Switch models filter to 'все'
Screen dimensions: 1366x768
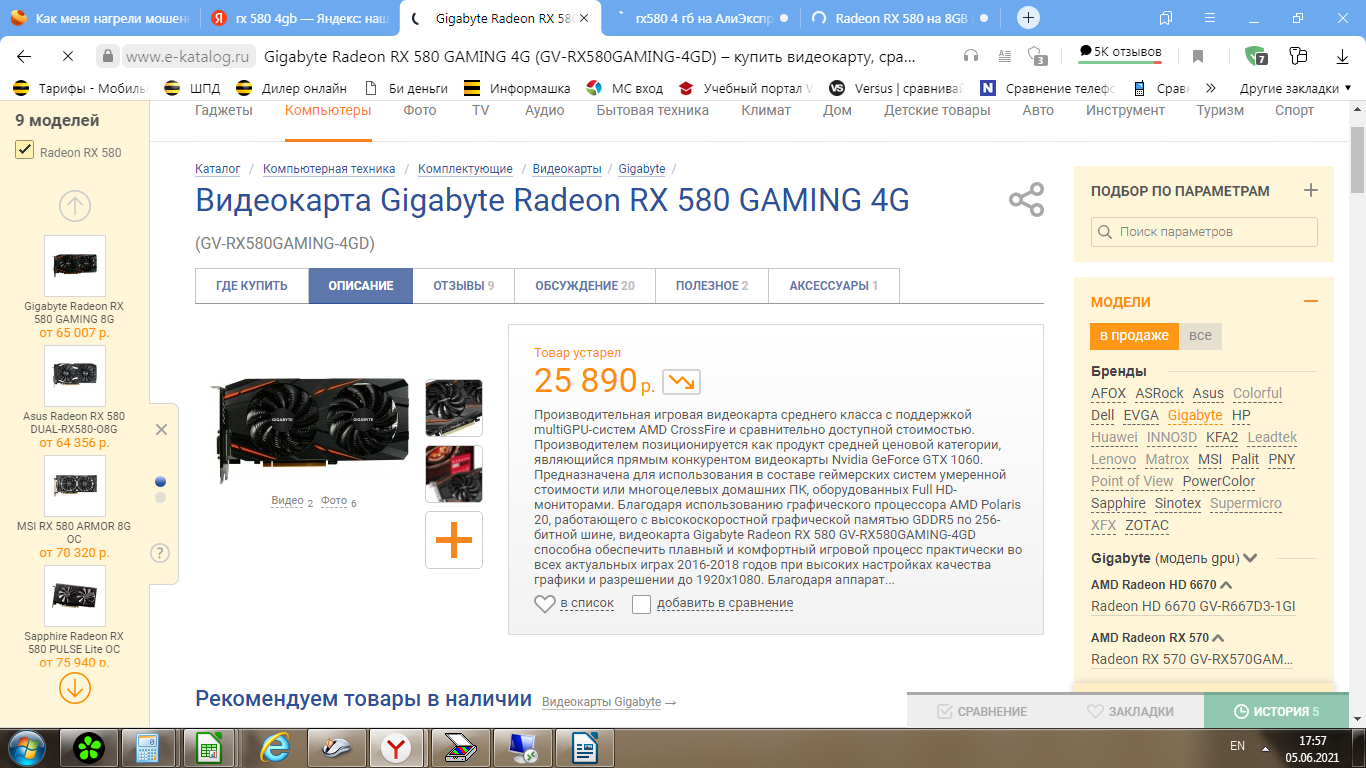tap(1201, 336)
